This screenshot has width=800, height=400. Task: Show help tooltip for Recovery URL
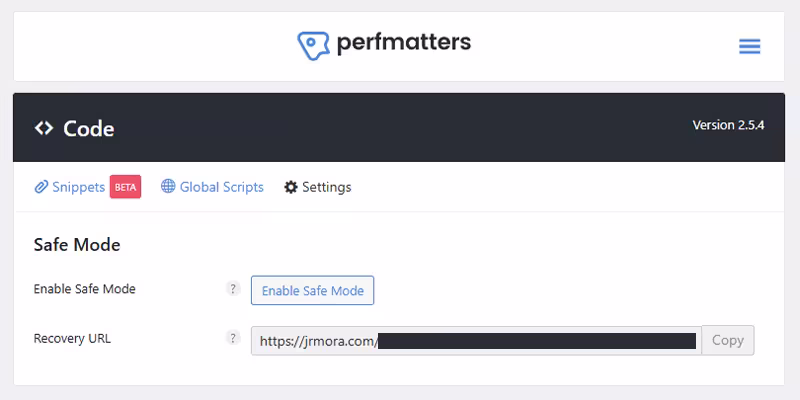tap(234, 338)
